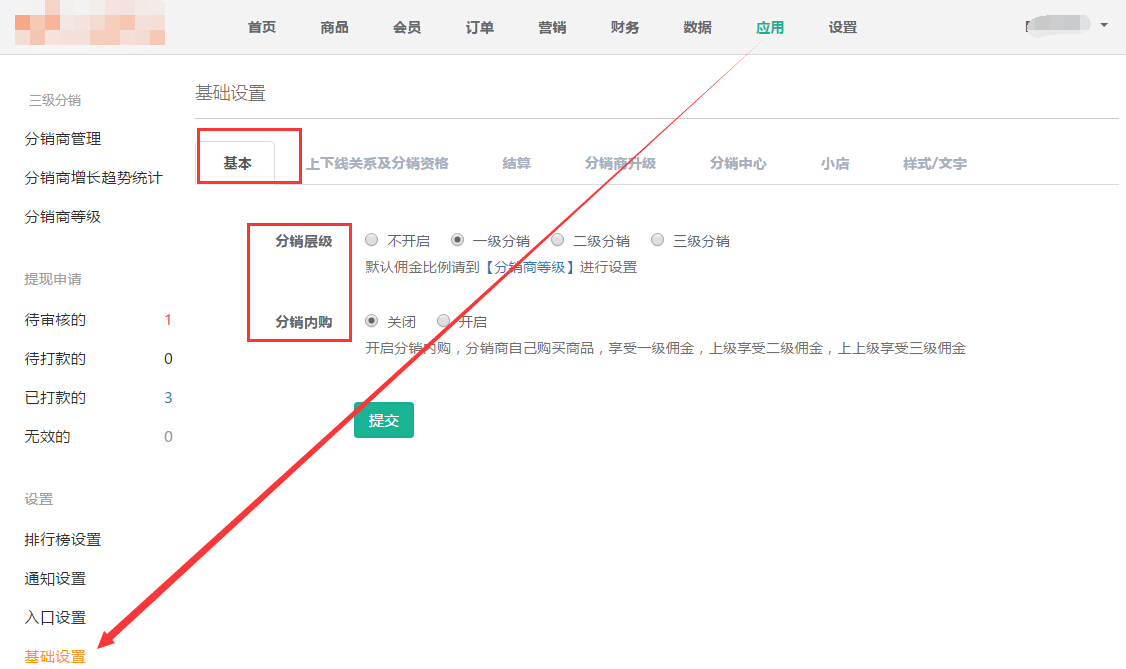Select 关闭 for 分销内购

coord(372,321)
